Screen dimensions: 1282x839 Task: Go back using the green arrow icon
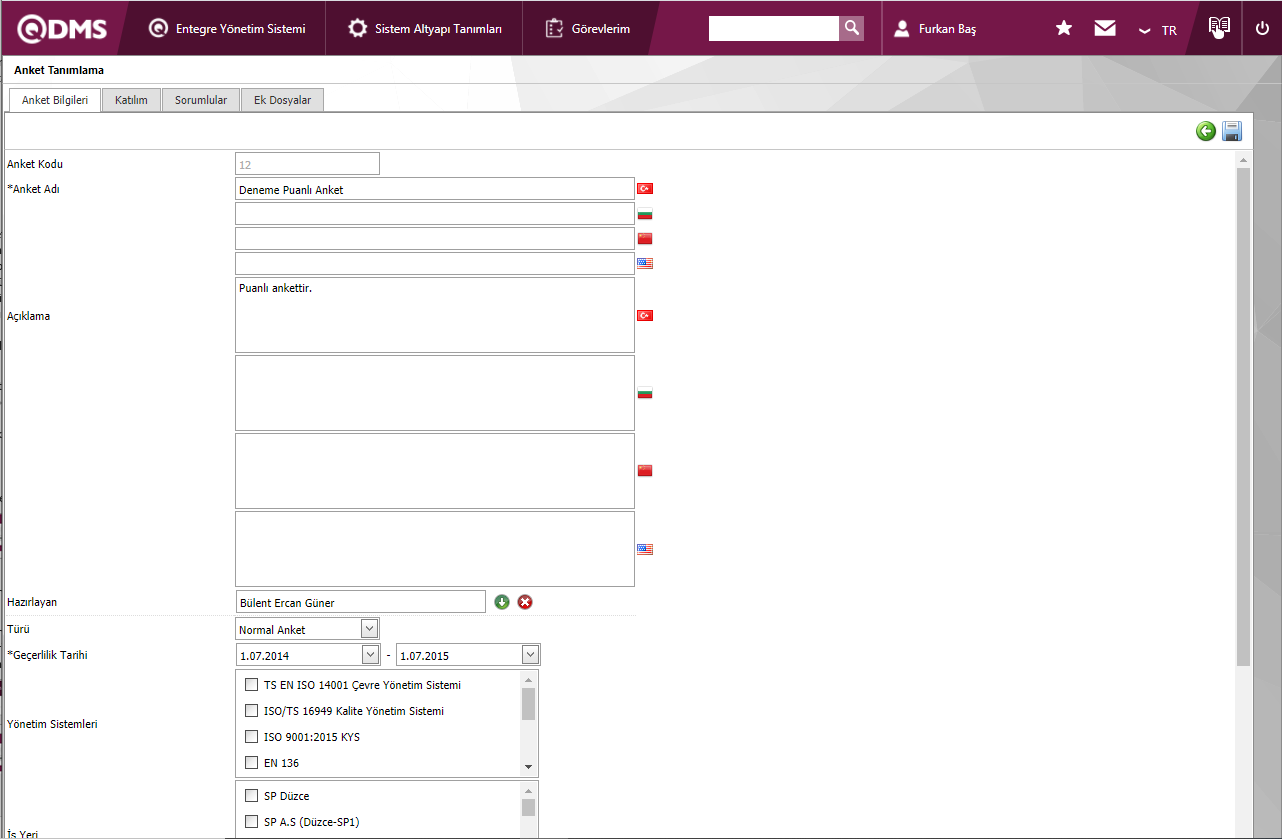tap(1206, 131)
